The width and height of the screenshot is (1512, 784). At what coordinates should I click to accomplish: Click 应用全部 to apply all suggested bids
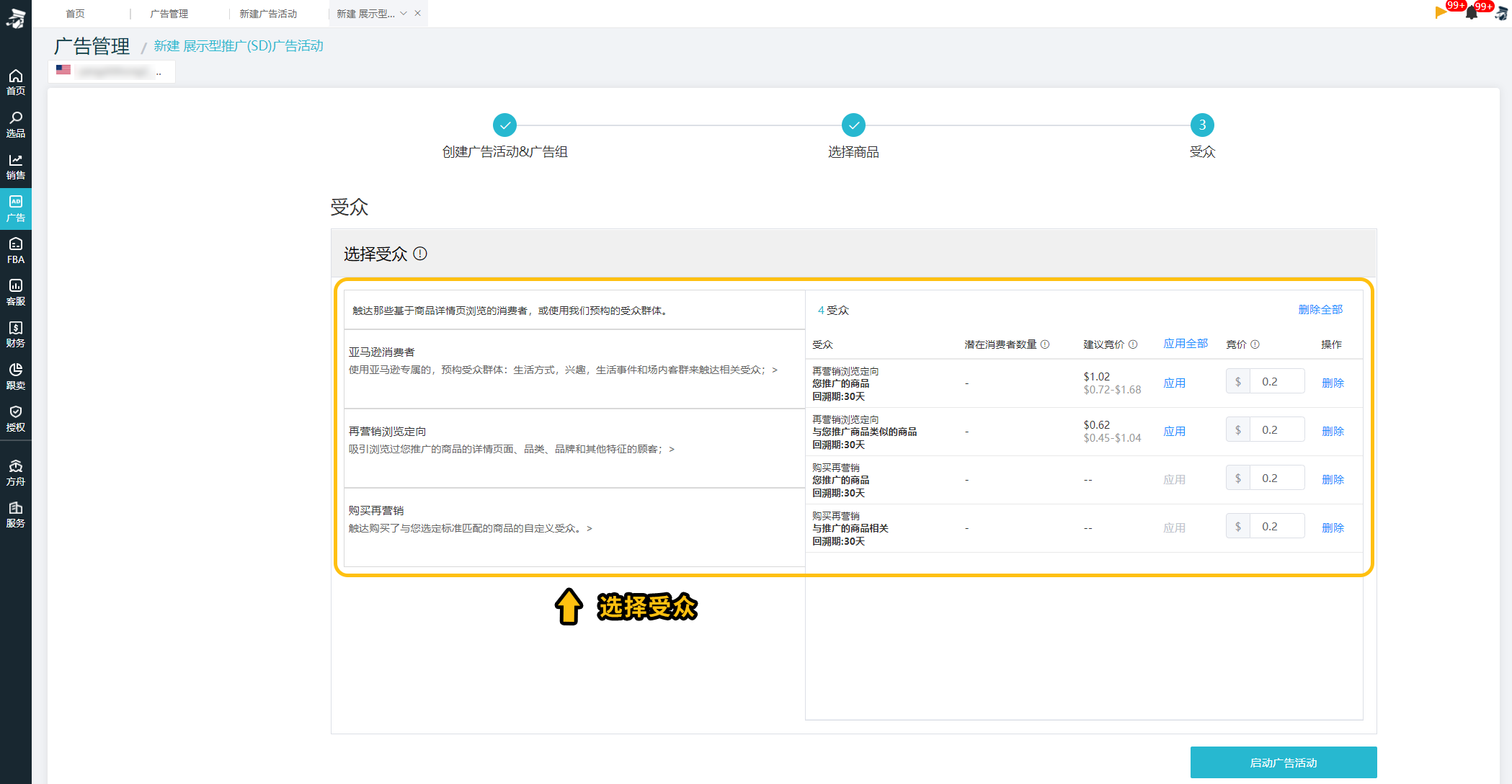click(x=1186, y=344)
